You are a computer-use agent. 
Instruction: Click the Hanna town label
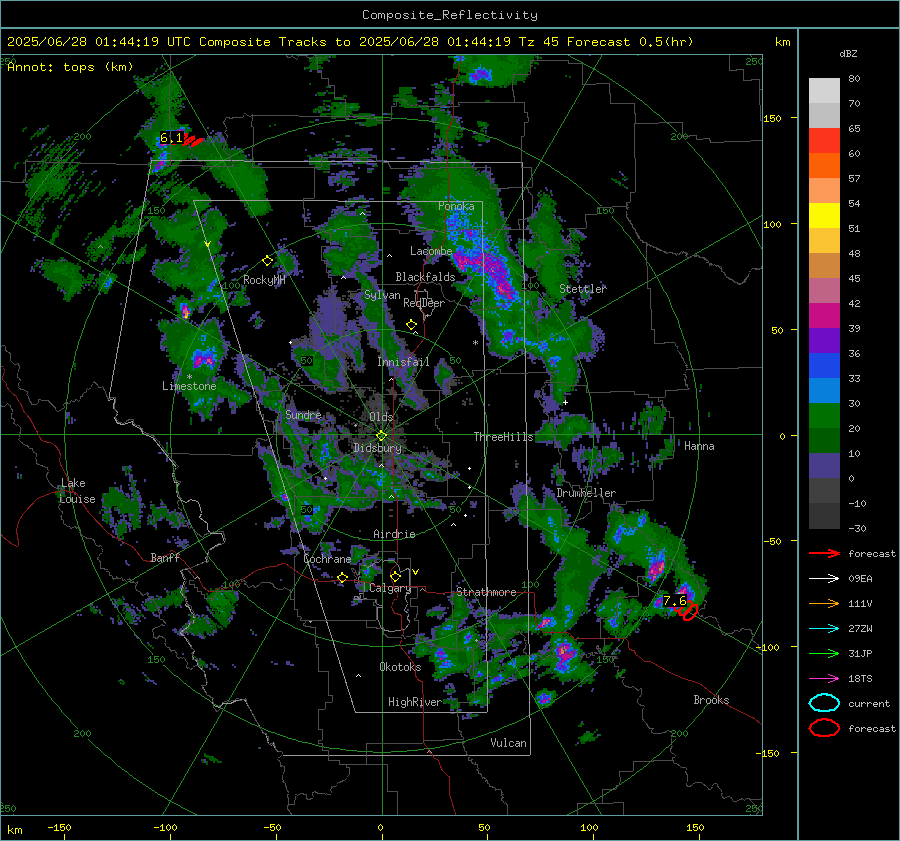pyautogui.click(x=699, y=446)
